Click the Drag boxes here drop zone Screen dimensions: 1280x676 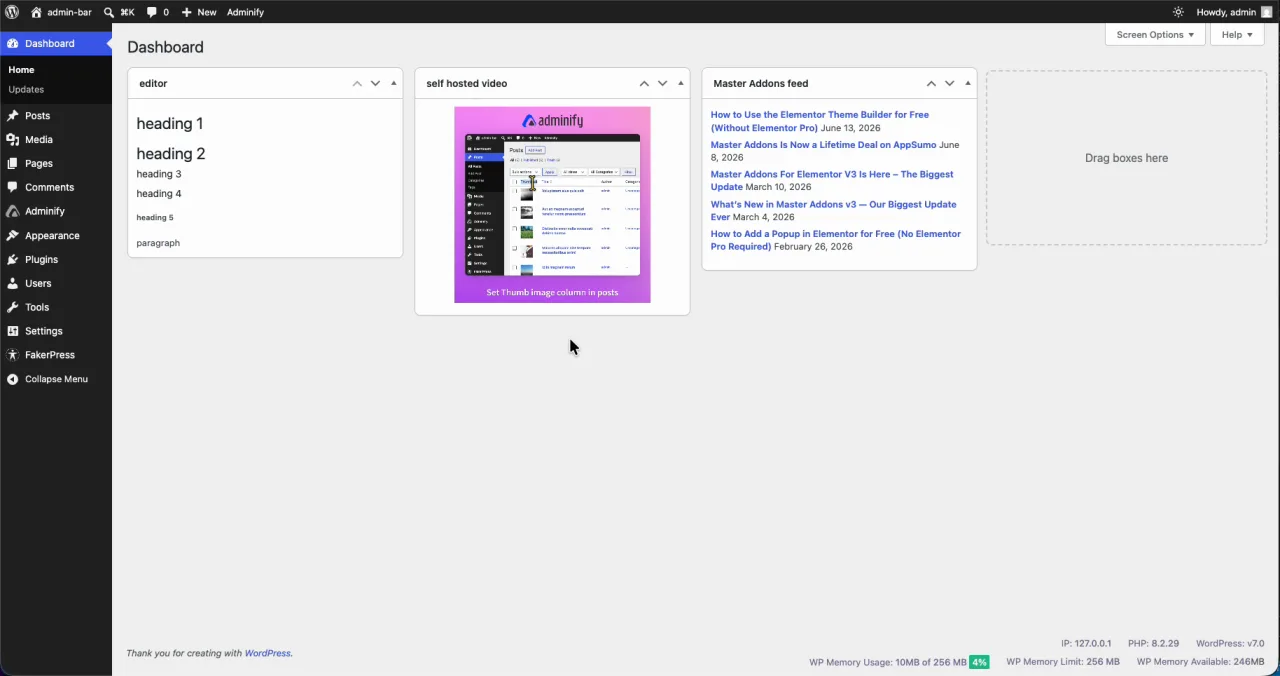click(x=1126, y=158)
